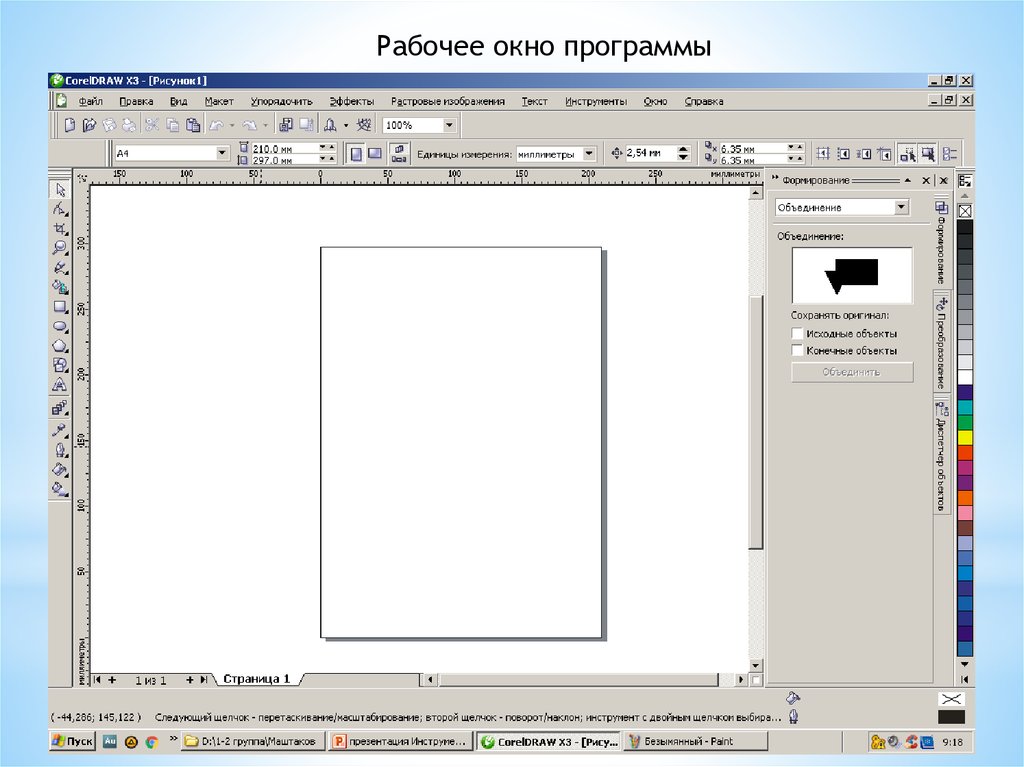This screenshot has width=1024, height=767.
Task: Enable the Конечные объекты checkbox
Action: click(x=797, y=351)
